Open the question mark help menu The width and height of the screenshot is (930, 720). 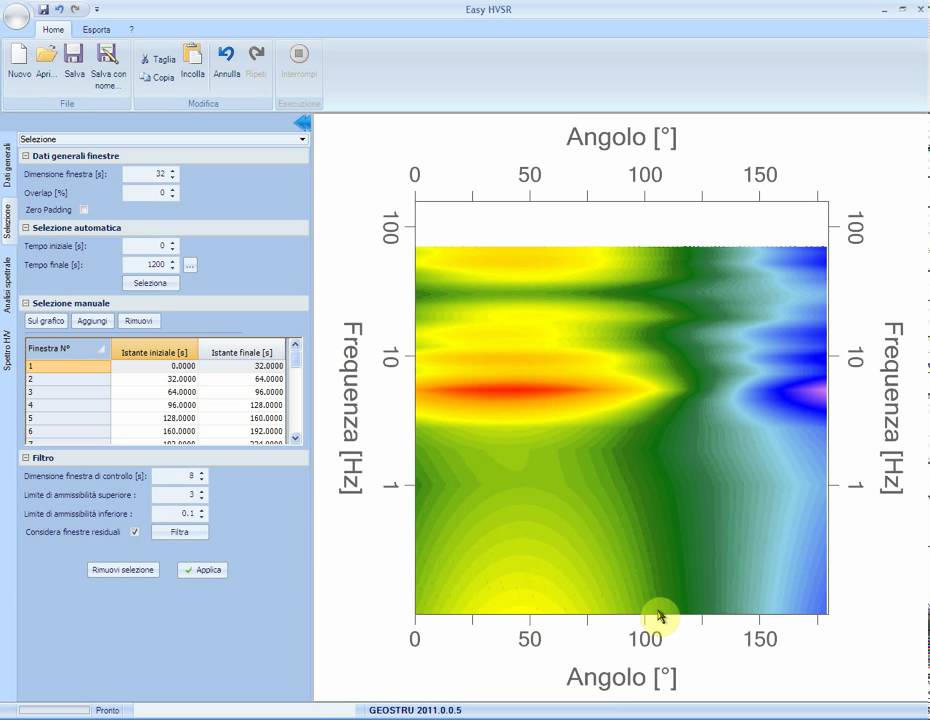131,29
